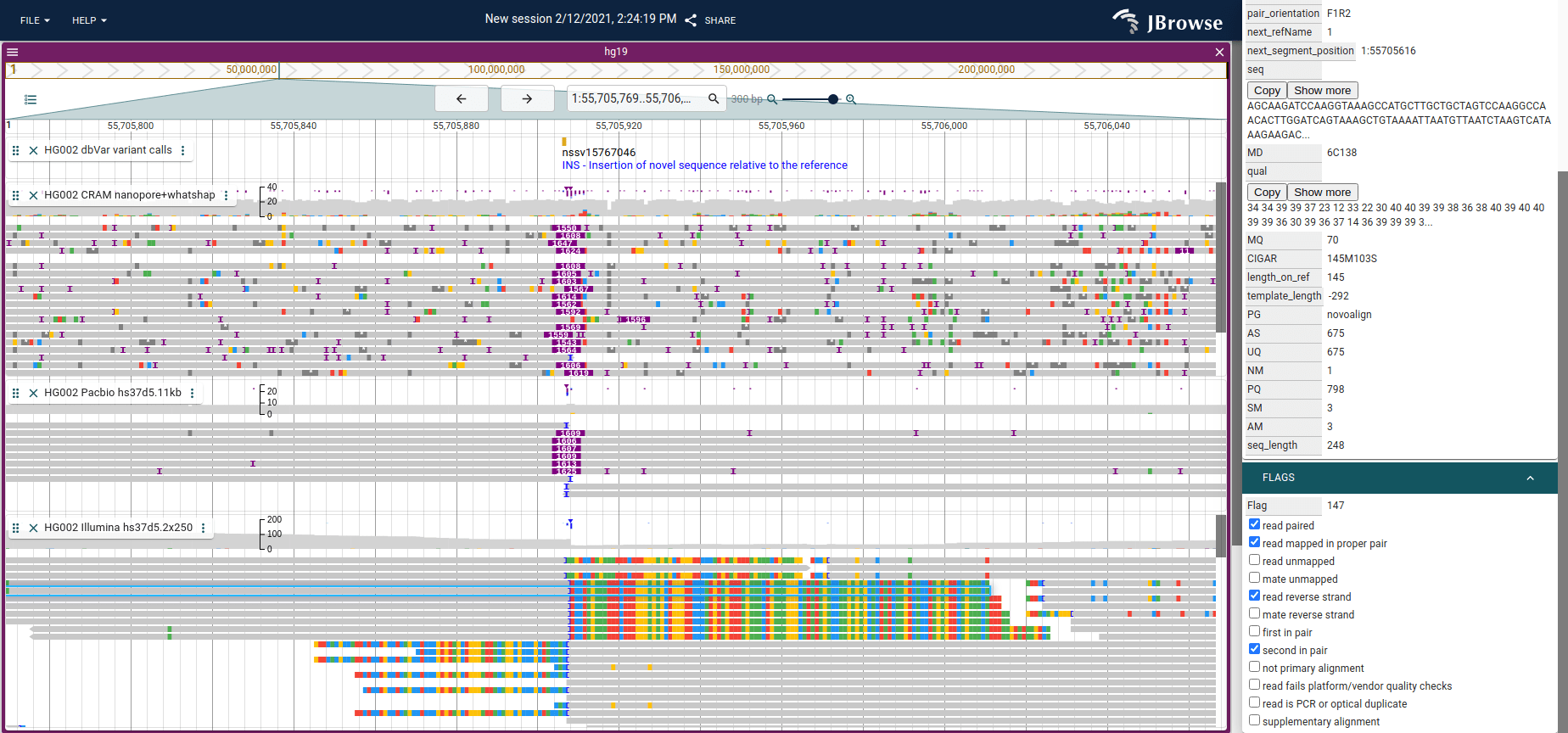1568x733 pixels.
Task: Click the search magnifier in location box
Action: click(714, 98)
